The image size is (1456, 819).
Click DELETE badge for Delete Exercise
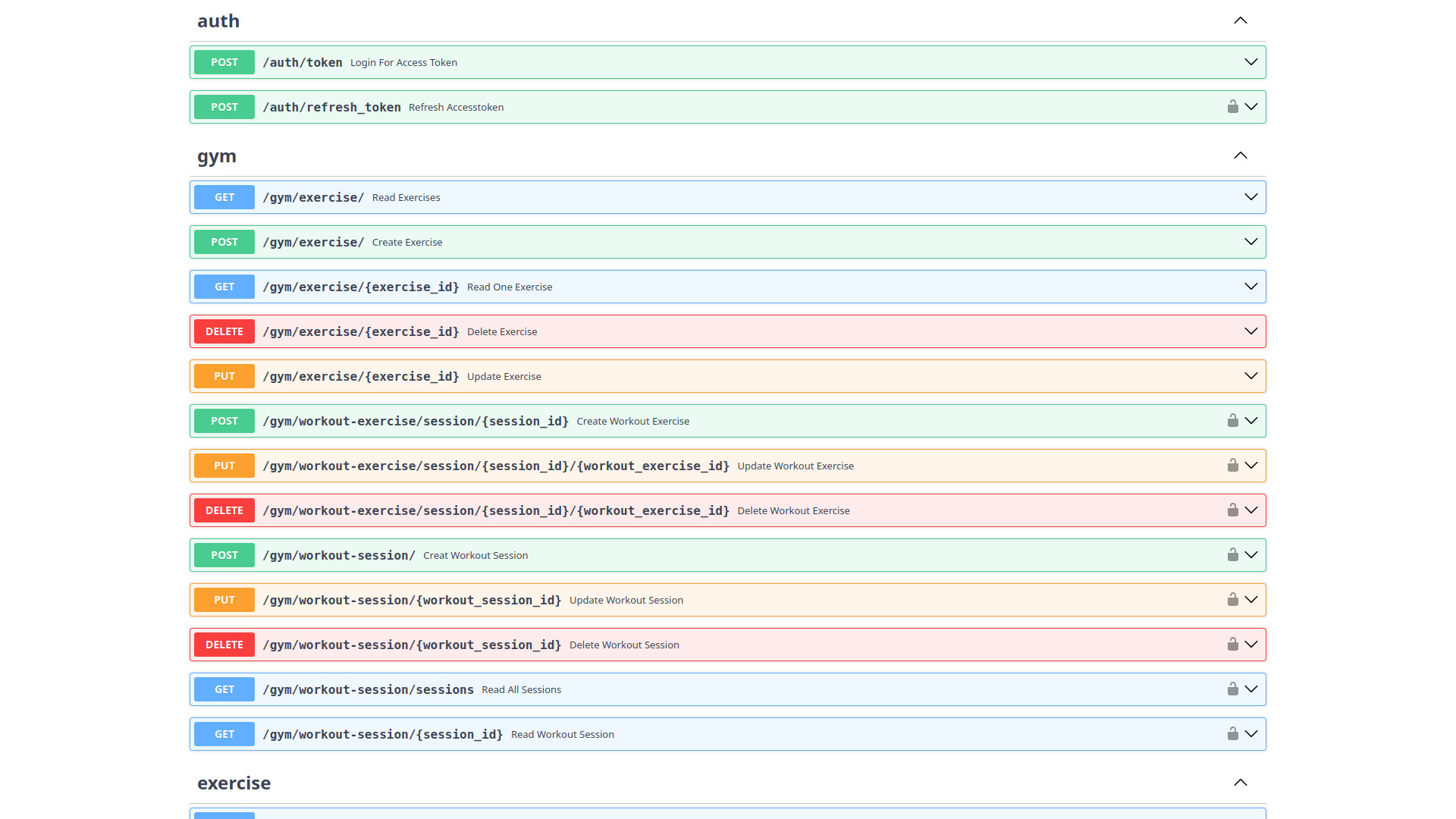[224, 331]
